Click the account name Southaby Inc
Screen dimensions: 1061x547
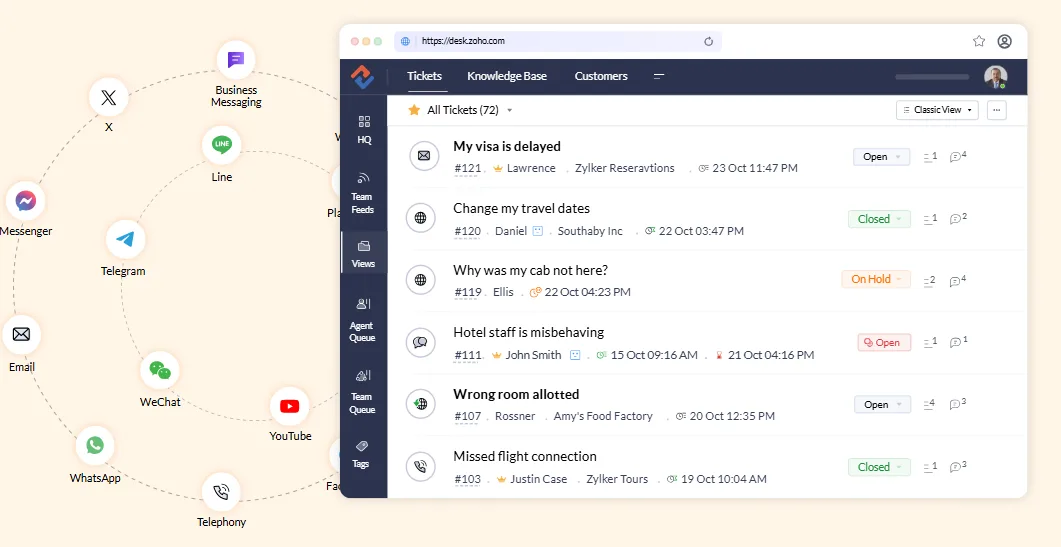[x=590, y=231]
